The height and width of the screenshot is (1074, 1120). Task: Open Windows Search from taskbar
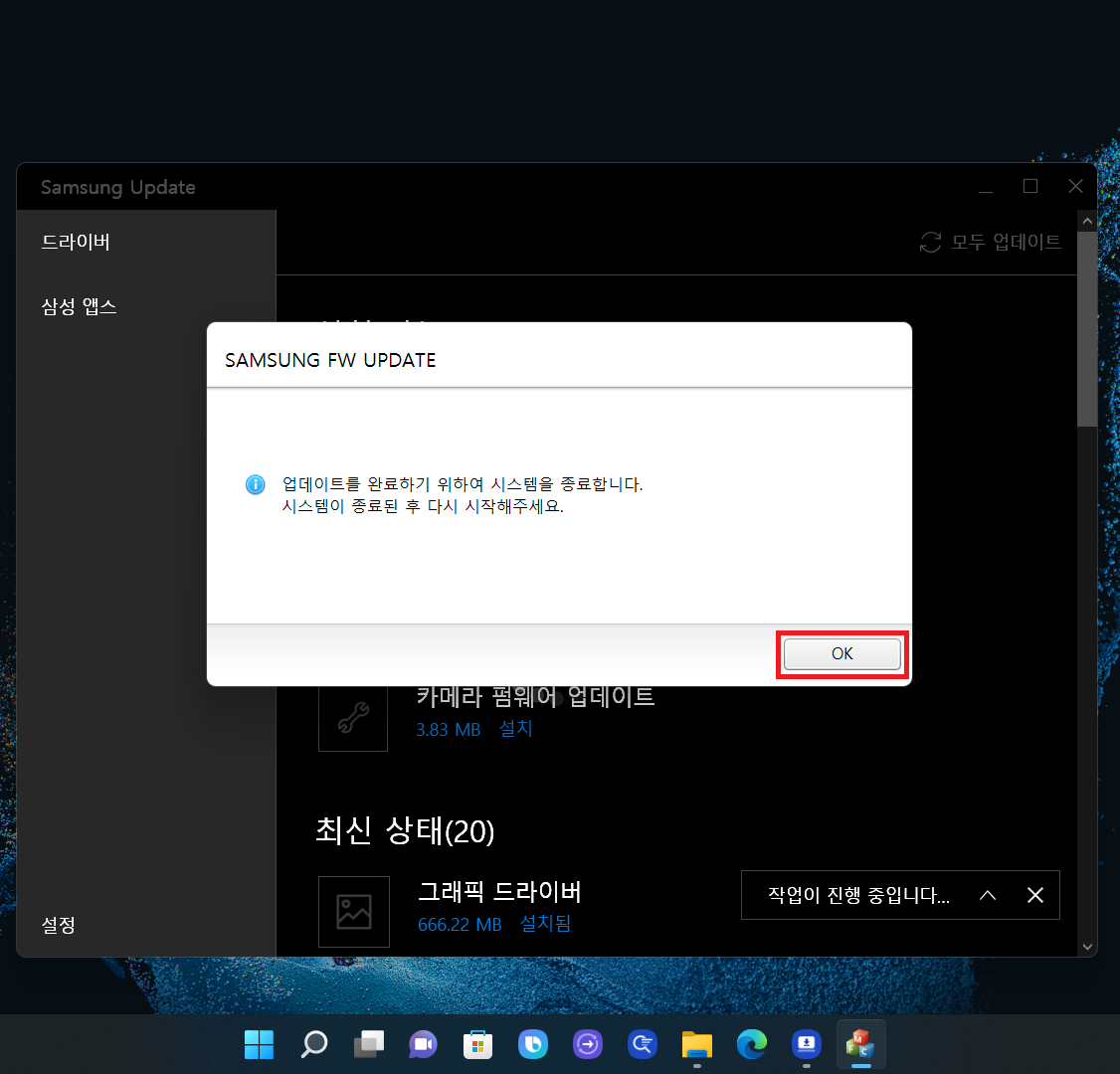click(313, 1045)
